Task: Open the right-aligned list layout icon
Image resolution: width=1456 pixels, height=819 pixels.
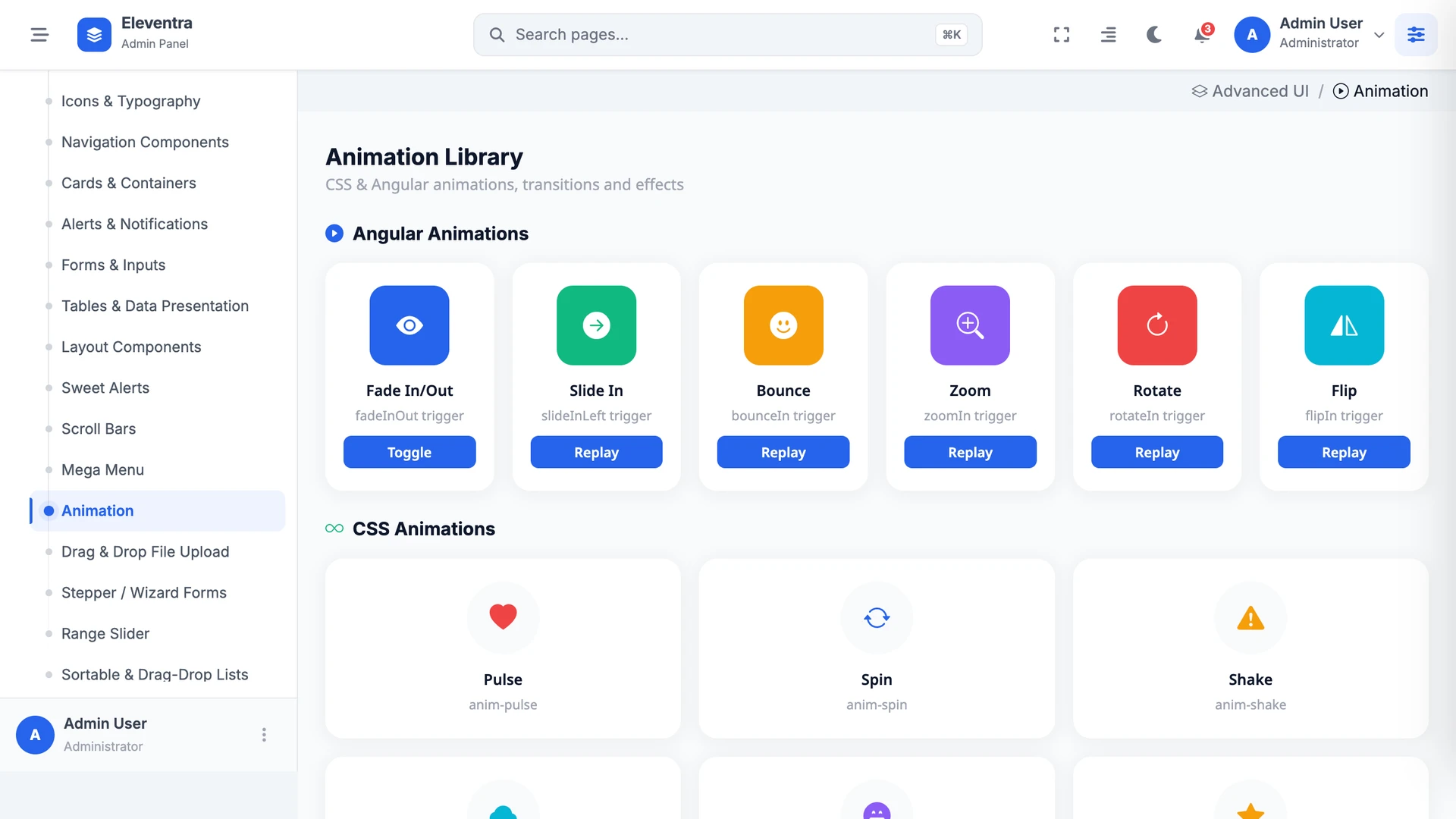Action: [x=1108, y=34]
